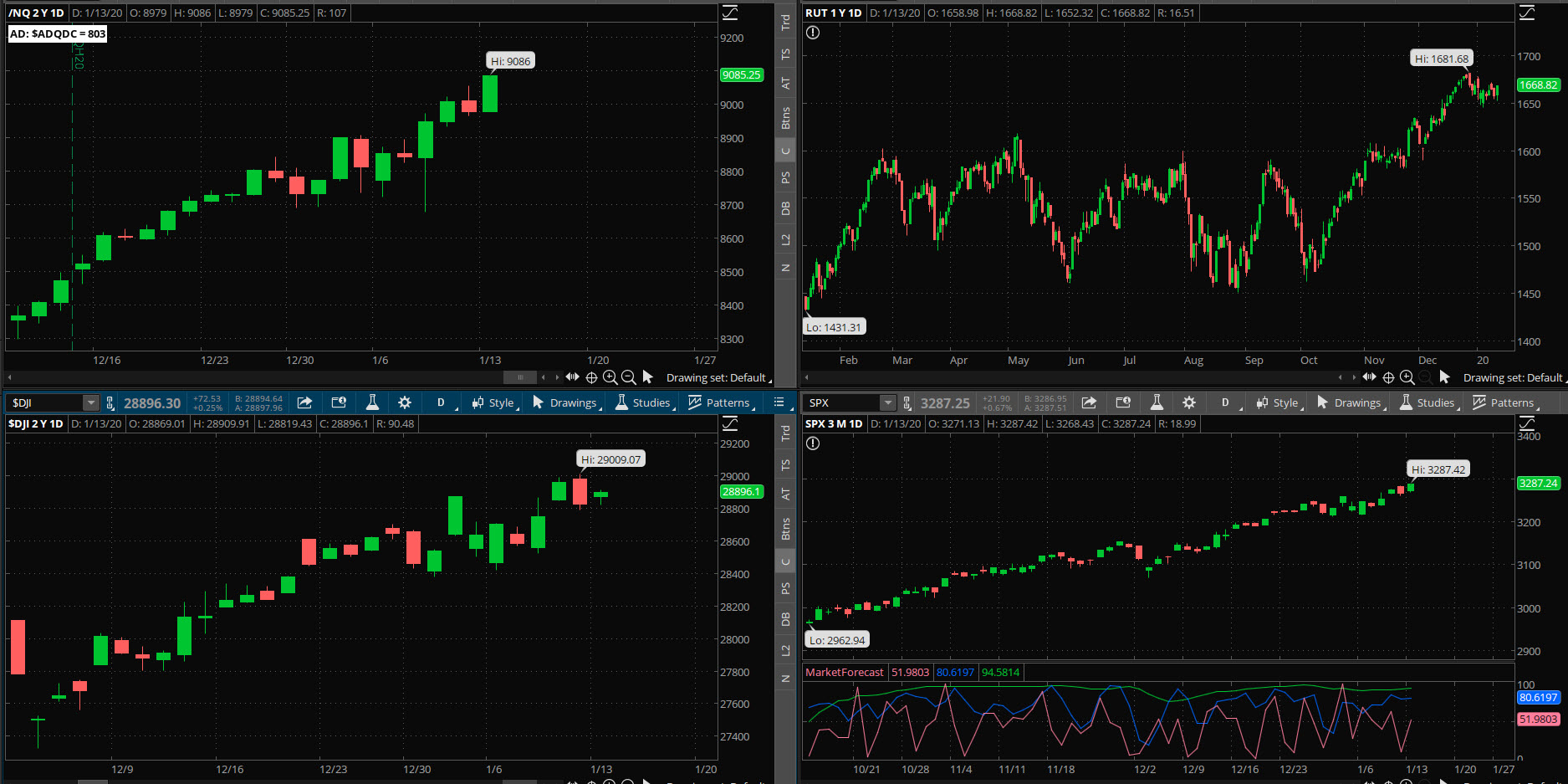Click the list menu icon right of $DJI Patterns
The height and width of the screenshot is (784, 1568).
(x=779, y=402)
